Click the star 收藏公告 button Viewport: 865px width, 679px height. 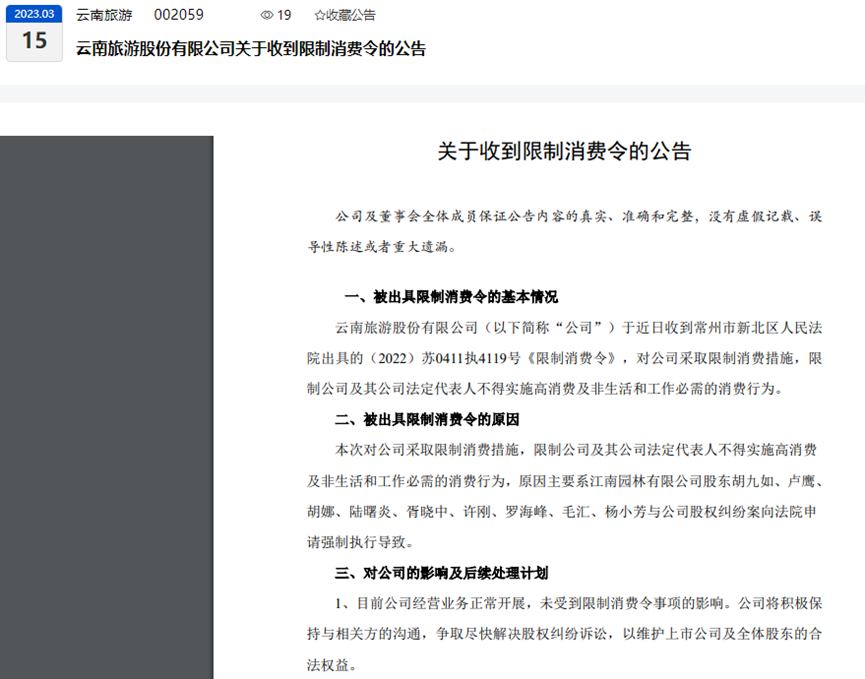pos(345,15)
